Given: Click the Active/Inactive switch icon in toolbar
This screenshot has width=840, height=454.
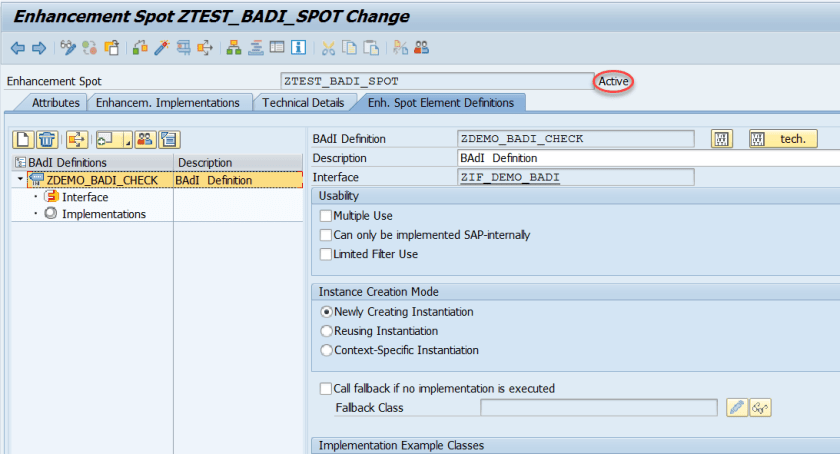Looking at the screenshot, I should click(89, 48).
